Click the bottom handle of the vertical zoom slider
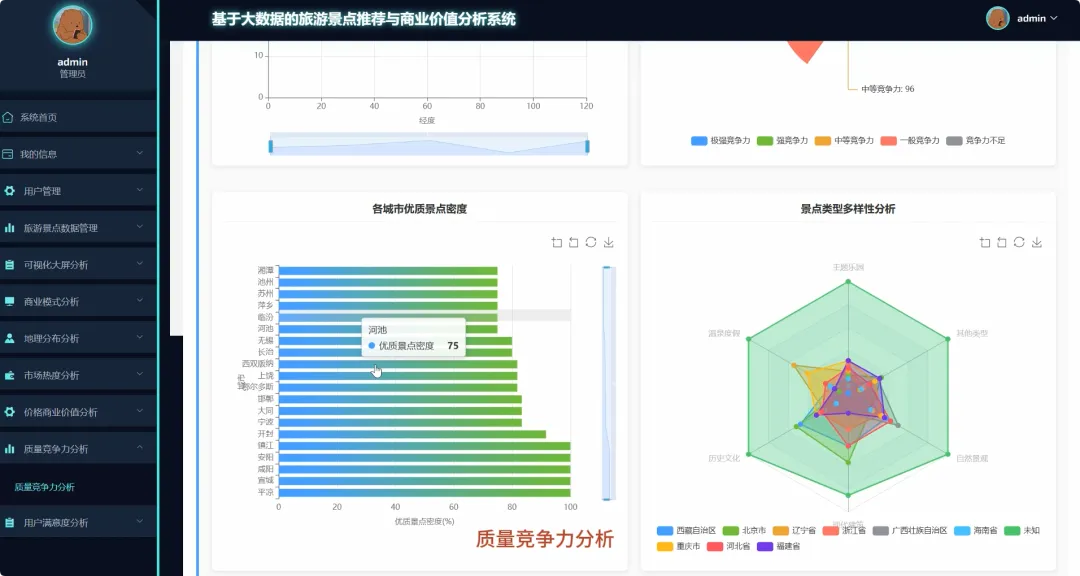Screen dimensions: 1080x576 (607, 499)
